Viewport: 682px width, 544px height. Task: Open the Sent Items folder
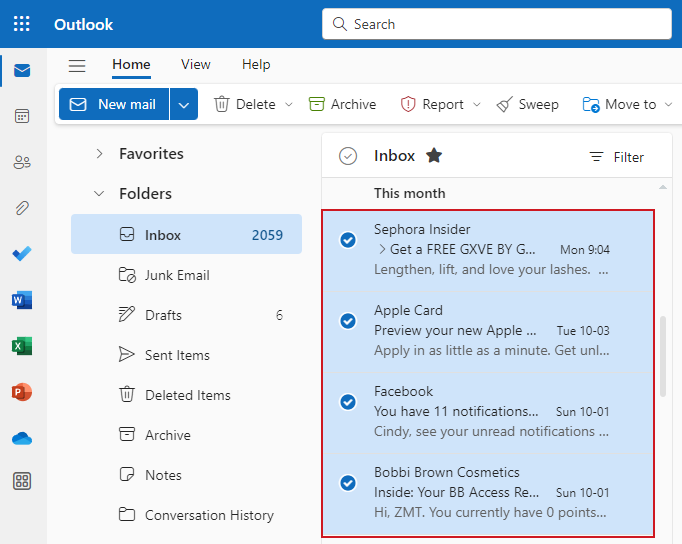(x=186, y=355)
